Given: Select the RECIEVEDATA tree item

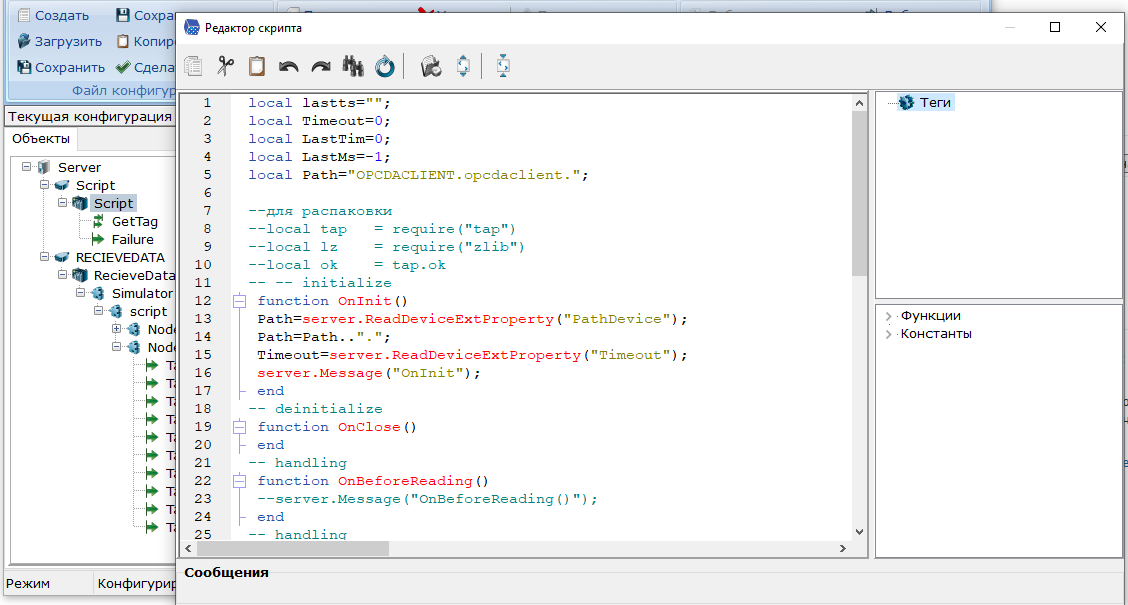Looking at the screenshot, I should pos(120,258).
